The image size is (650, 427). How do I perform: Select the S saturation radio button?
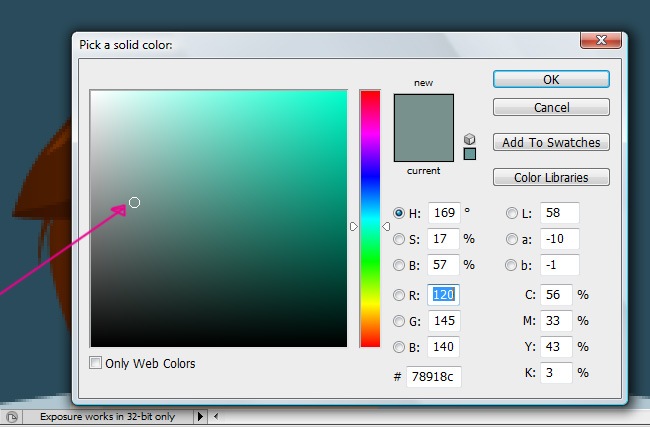click(400, 239)
